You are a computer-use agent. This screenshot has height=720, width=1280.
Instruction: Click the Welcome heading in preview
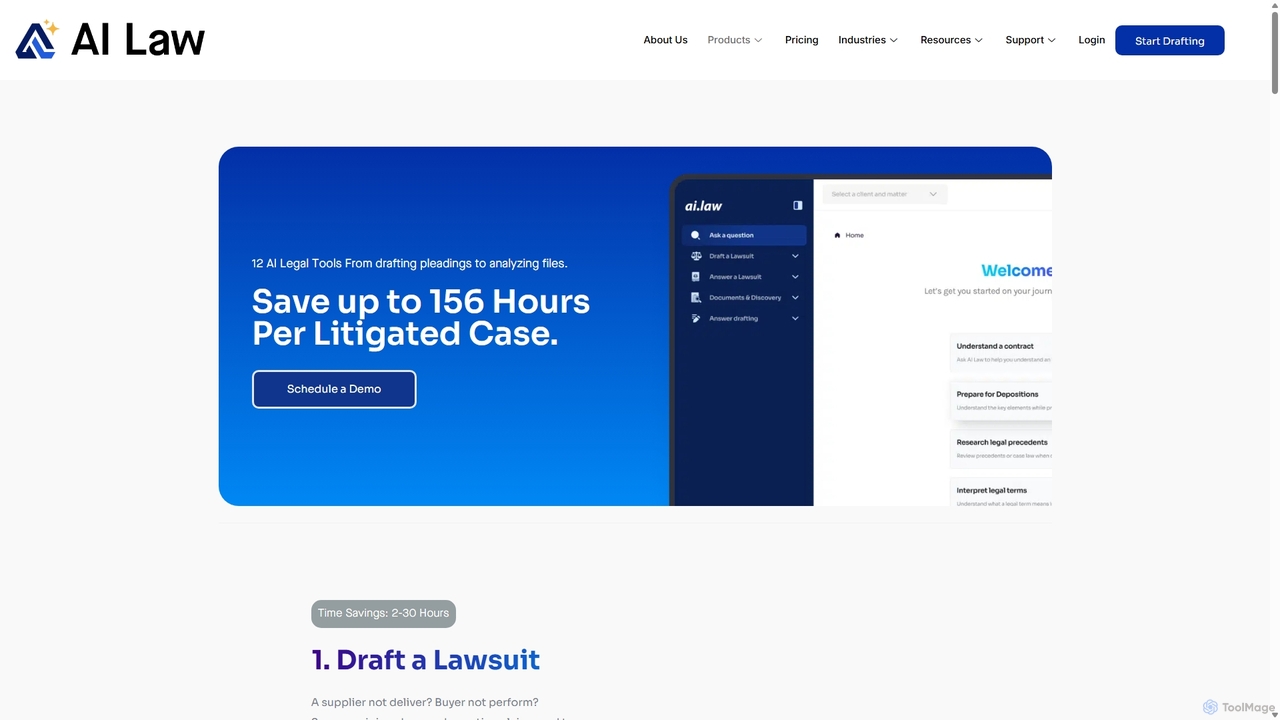point(1016,270)
